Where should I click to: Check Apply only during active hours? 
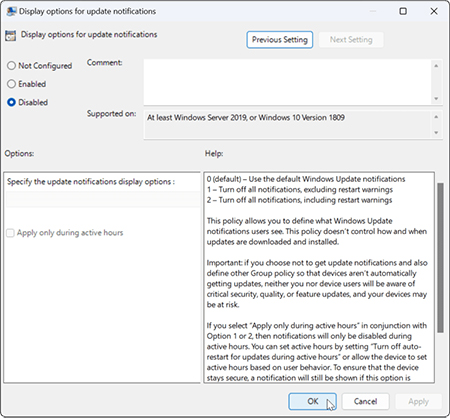click(10, 233)
